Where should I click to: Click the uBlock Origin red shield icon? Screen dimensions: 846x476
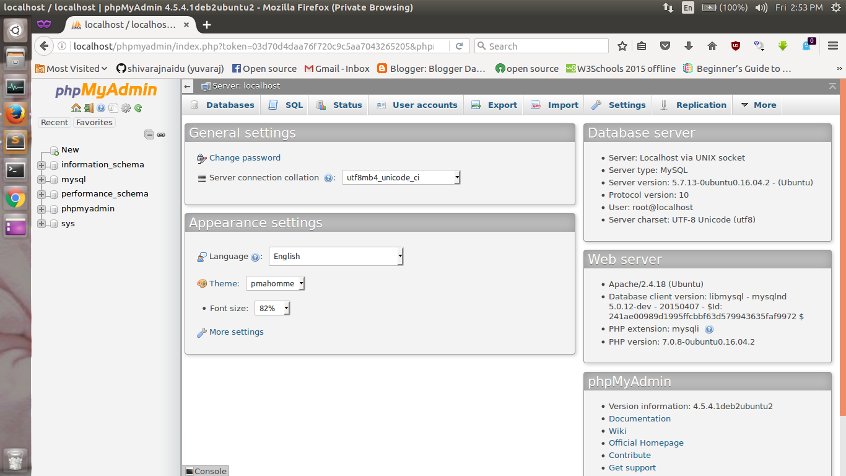[x=735, y=46]
